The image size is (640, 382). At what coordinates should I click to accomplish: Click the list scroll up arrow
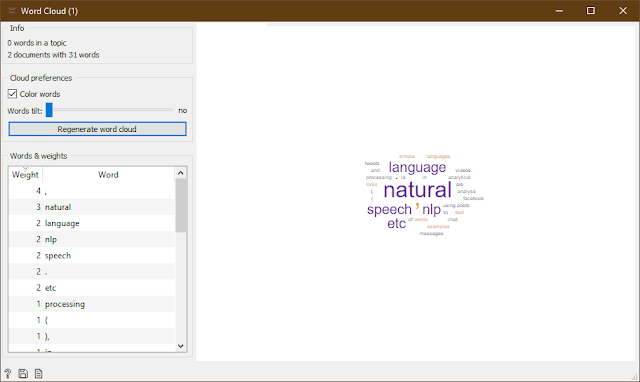pos(181,173)
